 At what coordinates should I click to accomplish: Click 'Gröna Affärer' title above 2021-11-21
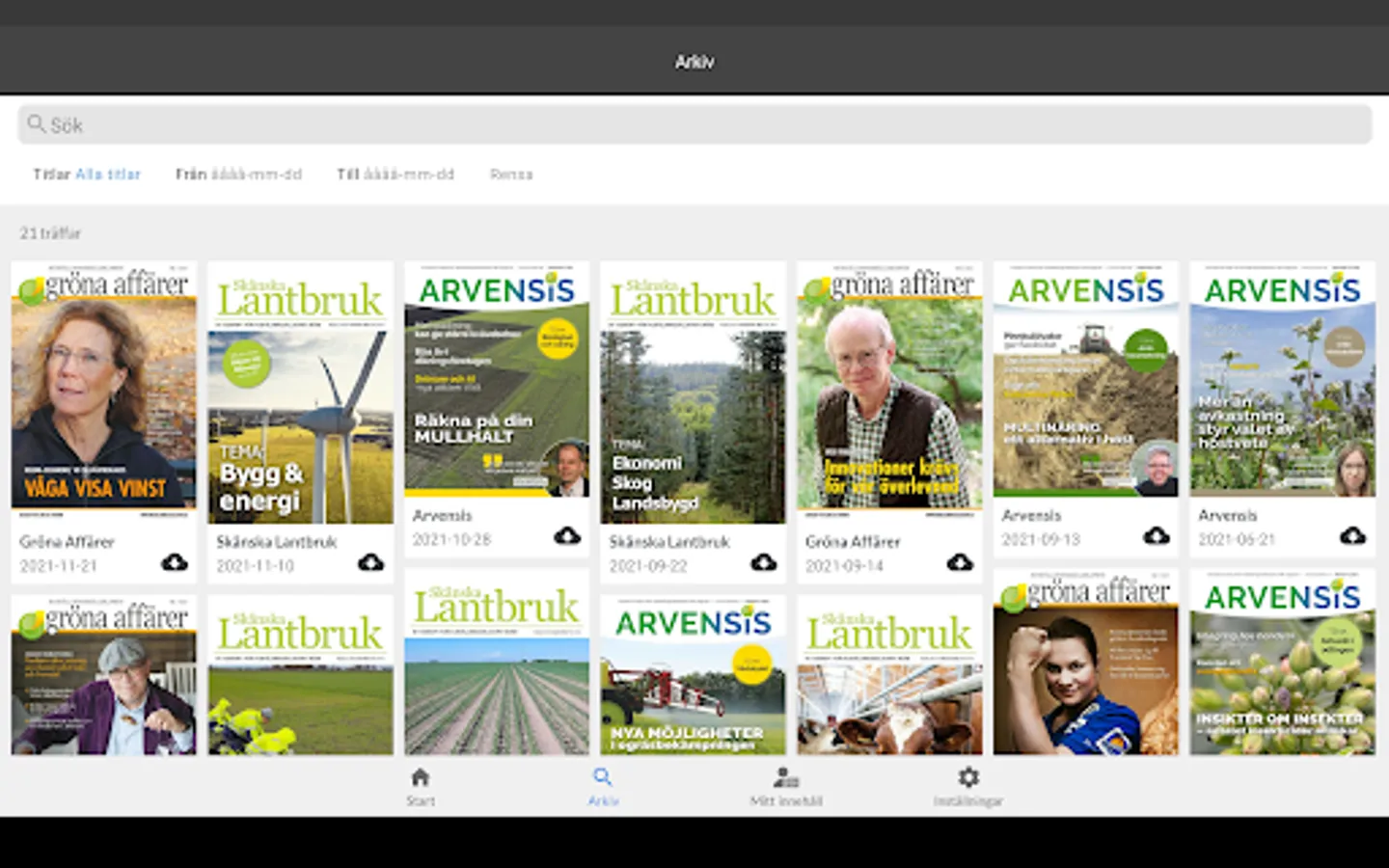68,542
